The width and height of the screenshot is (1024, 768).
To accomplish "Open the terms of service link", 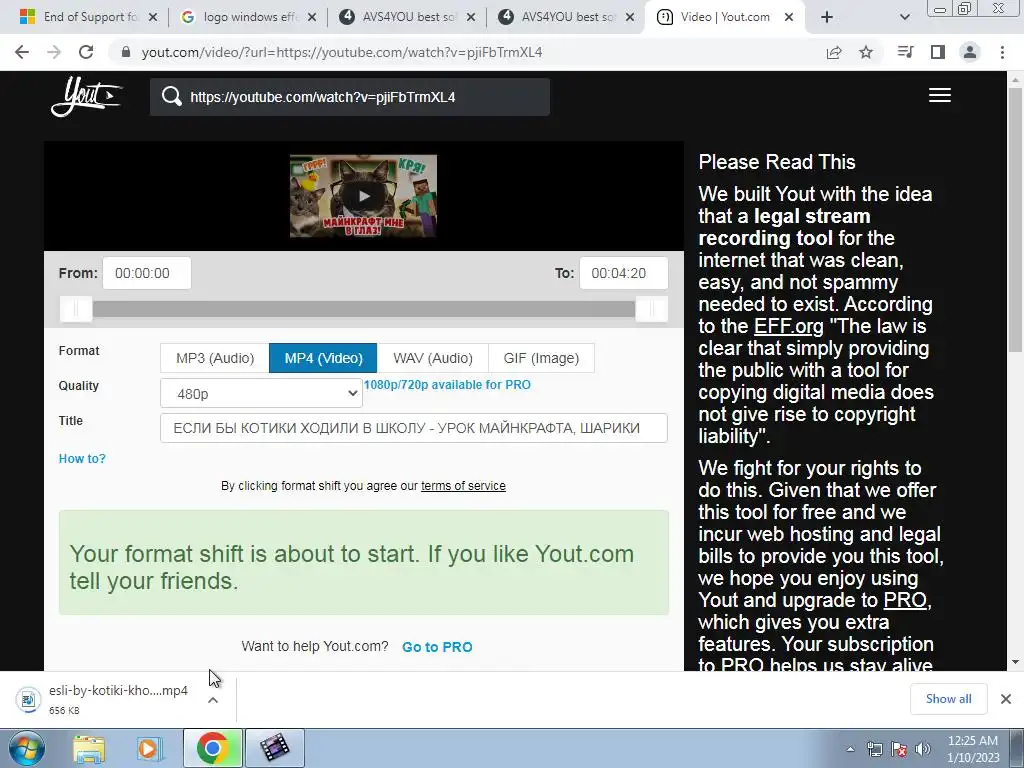I will [463, 486].
